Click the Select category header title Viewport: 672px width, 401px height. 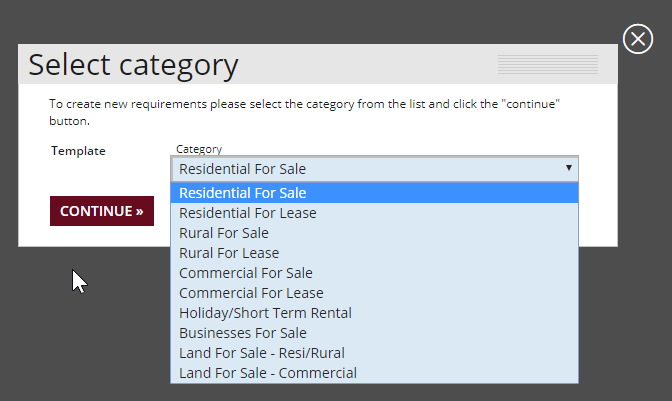pyautogui.click(x=133, y=65)
